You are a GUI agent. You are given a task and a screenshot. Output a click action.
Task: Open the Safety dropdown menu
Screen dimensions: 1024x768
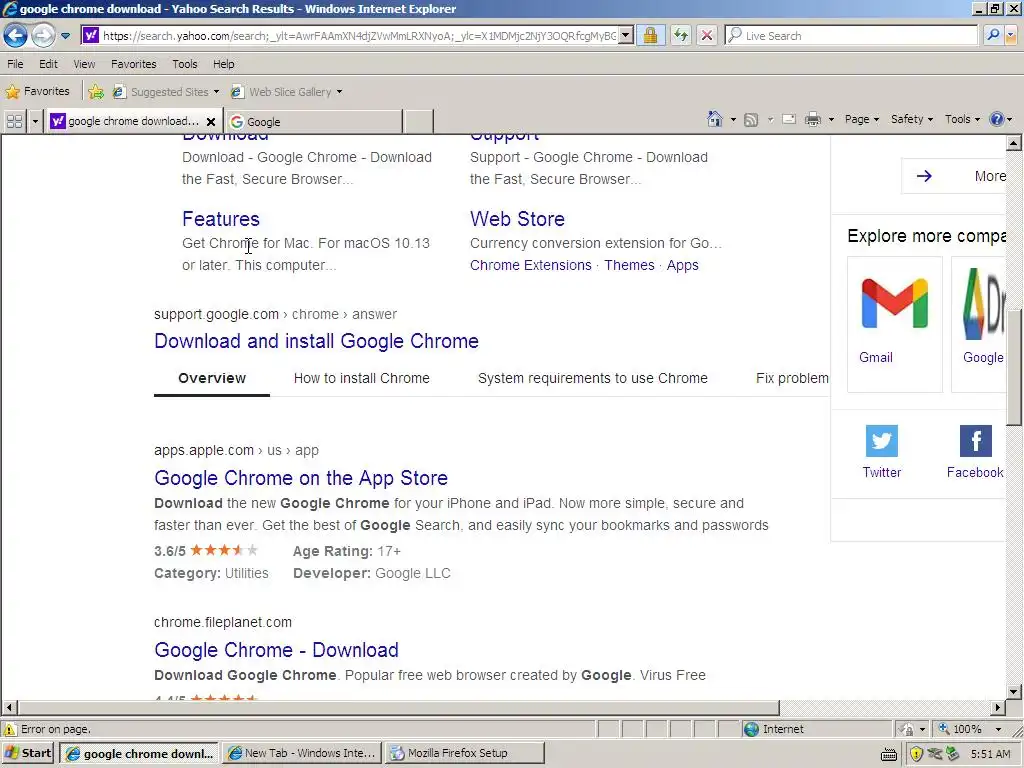[x=912, y=119]
